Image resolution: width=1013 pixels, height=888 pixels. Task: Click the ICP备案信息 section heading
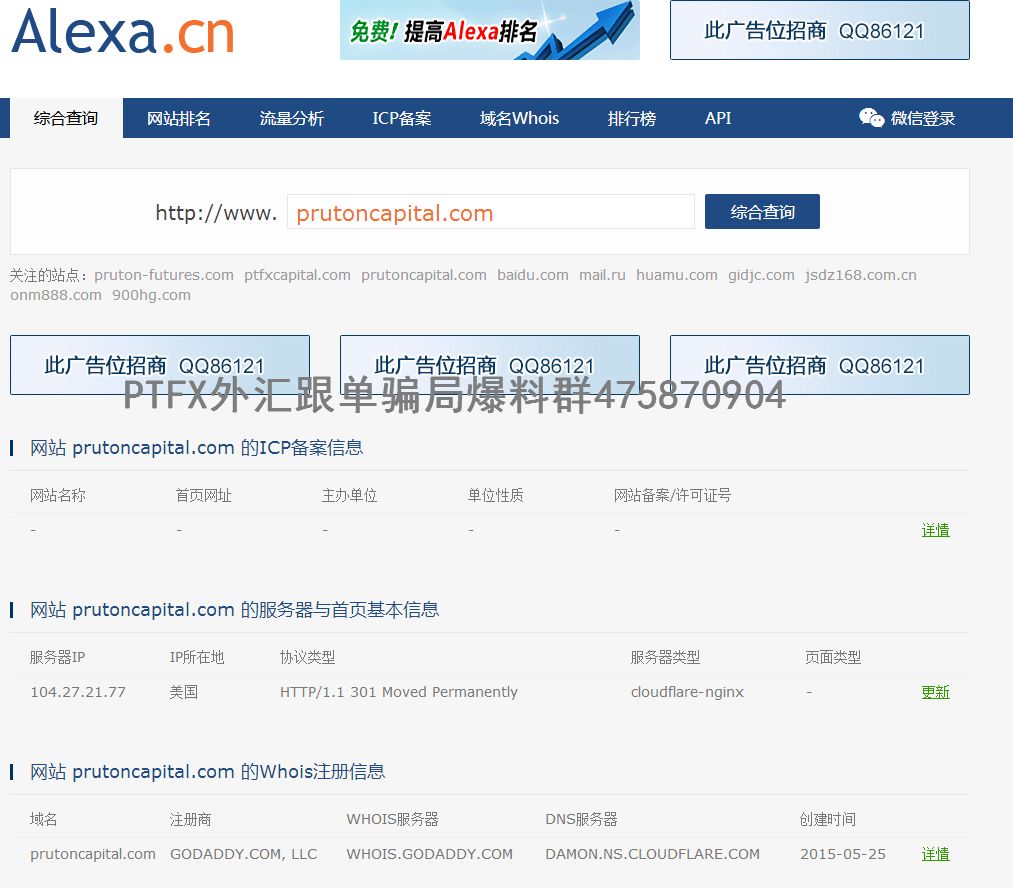pyautogui.click(x=196, y=448)
